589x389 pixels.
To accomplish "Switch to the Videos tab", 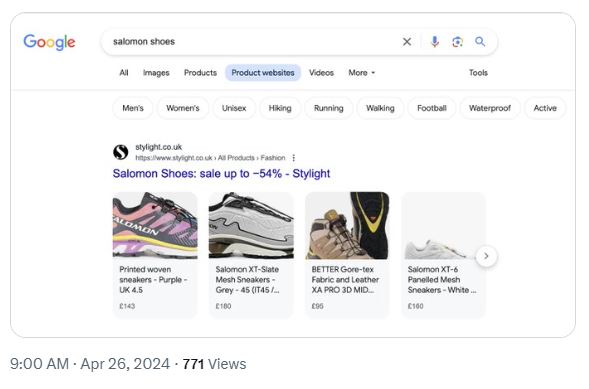I will [321, 73].
